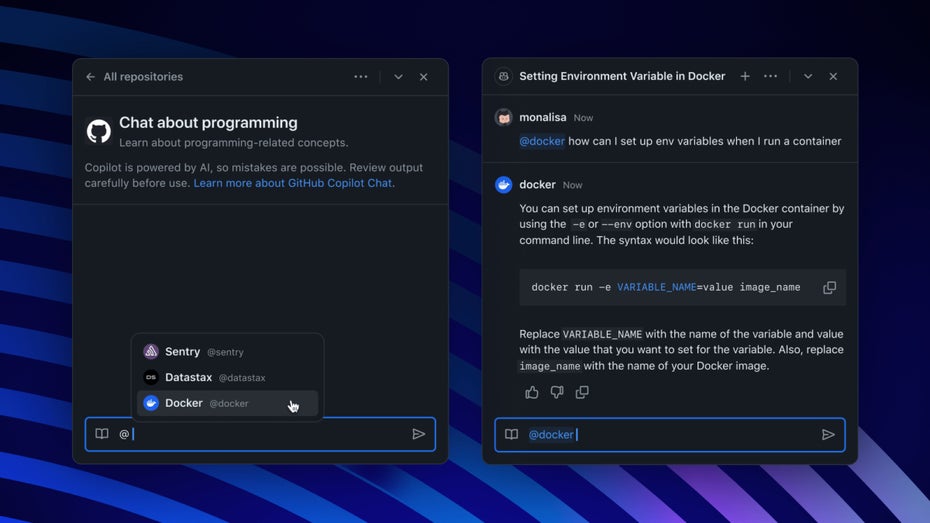Close the All repositories chat panel
Screen dimensions: 930x523
coord(424,77)
